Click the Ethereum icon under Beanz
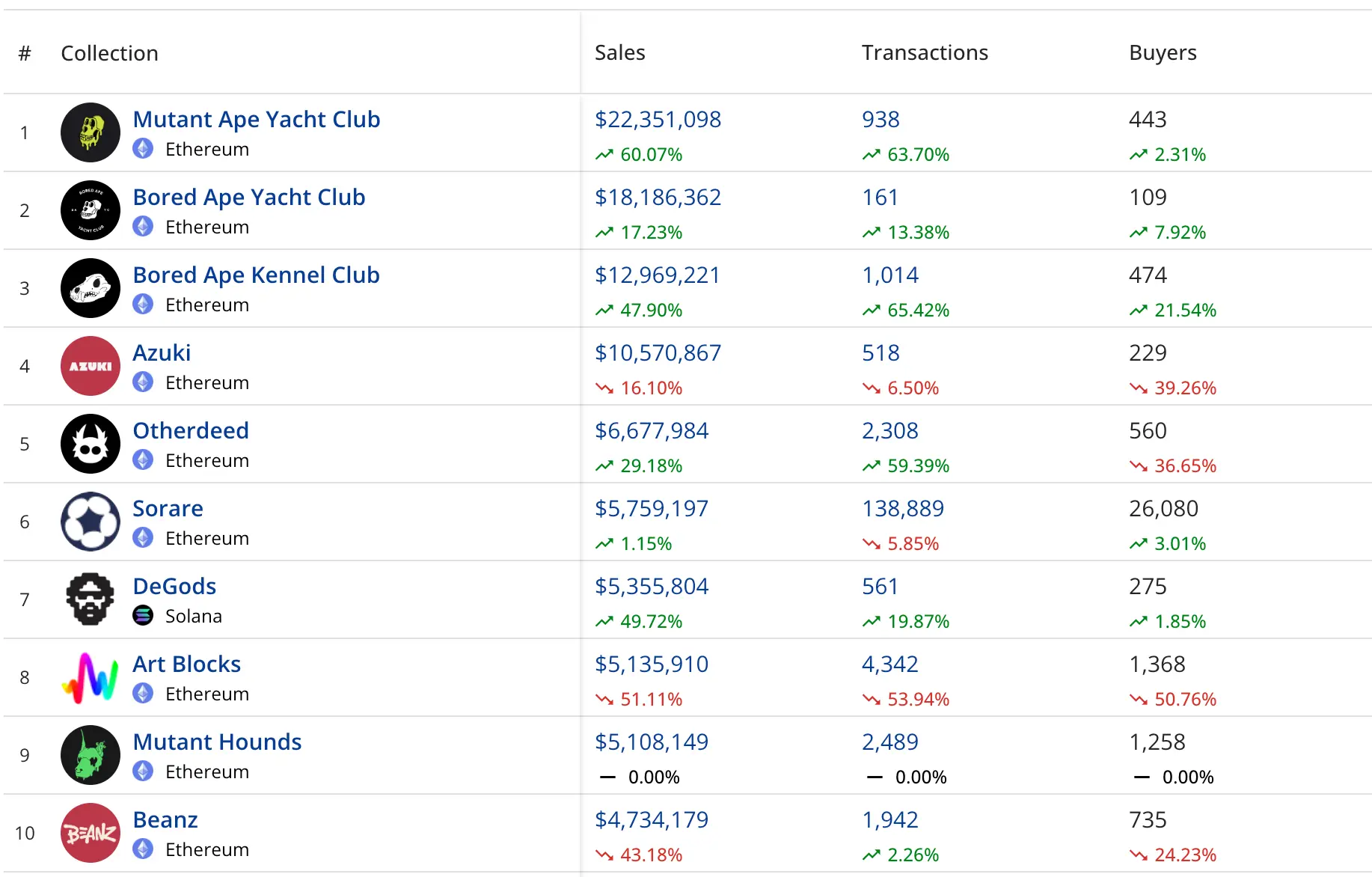Image resolution: width=1372 pixels, height=877 pixels. pos(143,849)
